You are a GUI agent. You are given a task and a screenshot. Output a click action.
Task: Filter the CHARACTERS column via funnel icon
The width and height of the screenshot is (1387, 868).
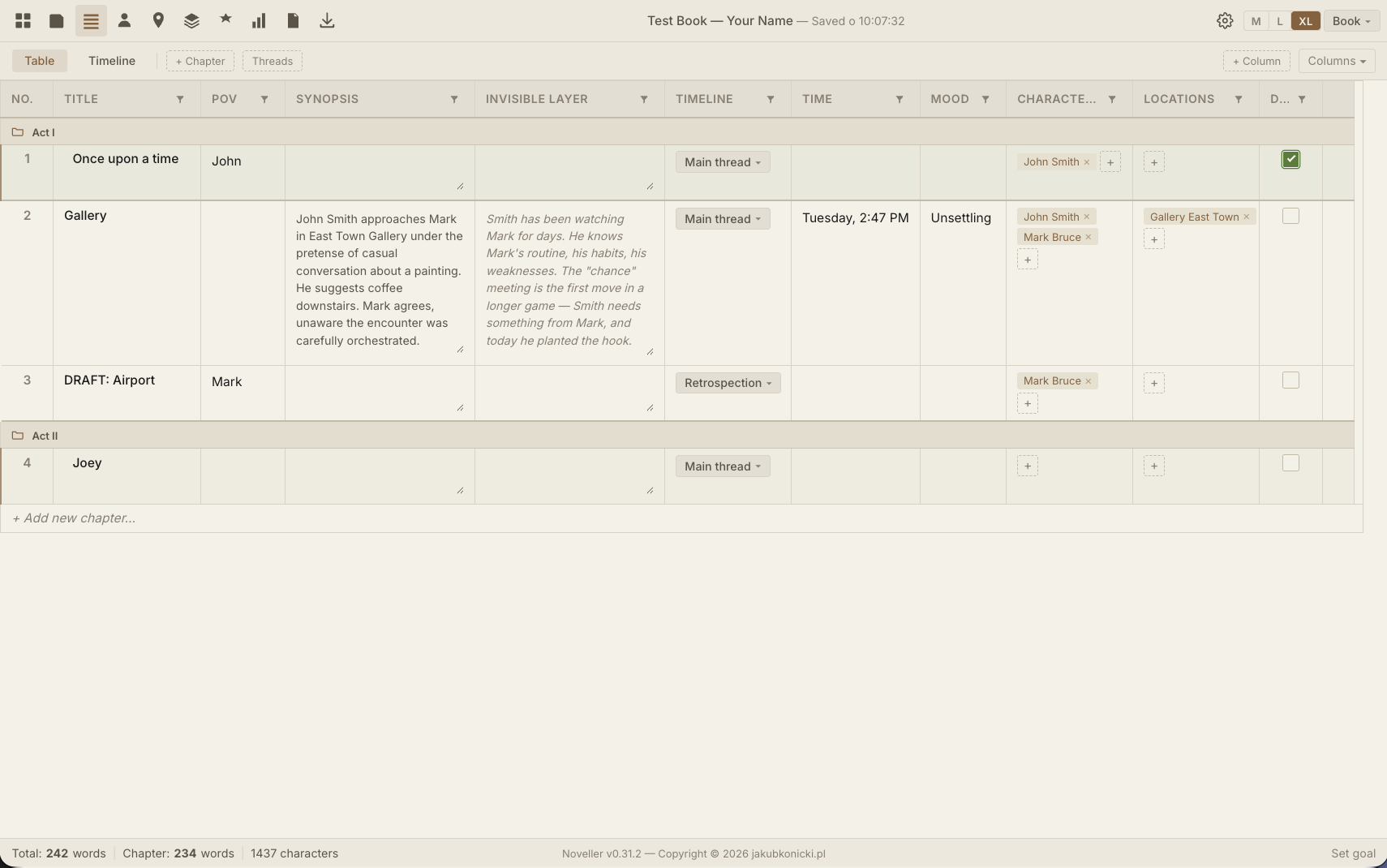(1112, 99)
